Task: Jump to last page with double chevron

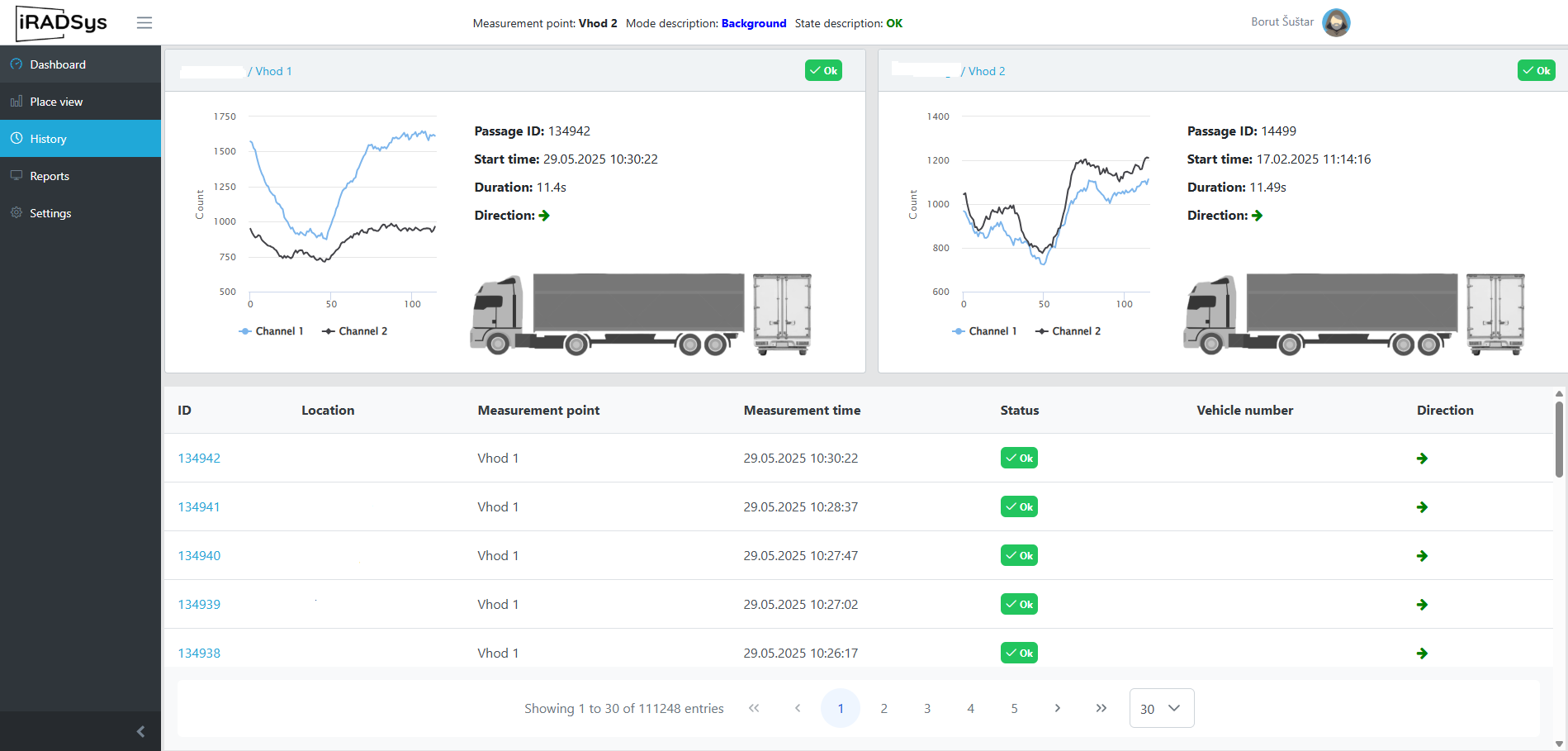Action: 1101,708
